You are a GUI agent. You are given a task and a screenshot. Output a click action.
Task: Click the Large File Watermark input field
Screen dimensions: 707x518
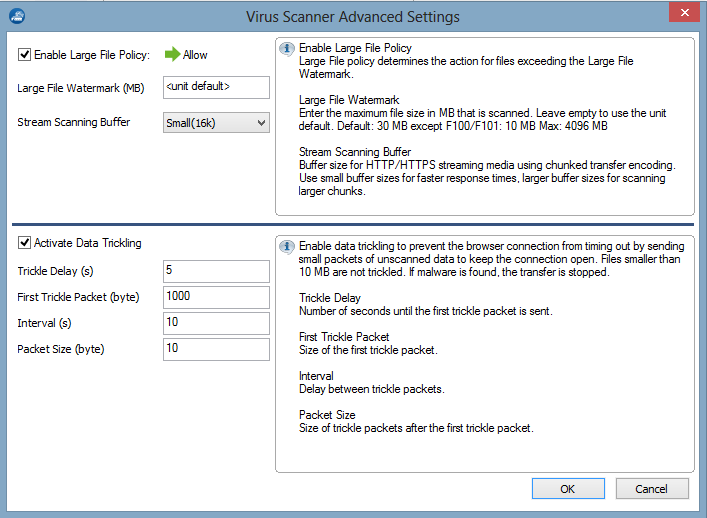216,88
